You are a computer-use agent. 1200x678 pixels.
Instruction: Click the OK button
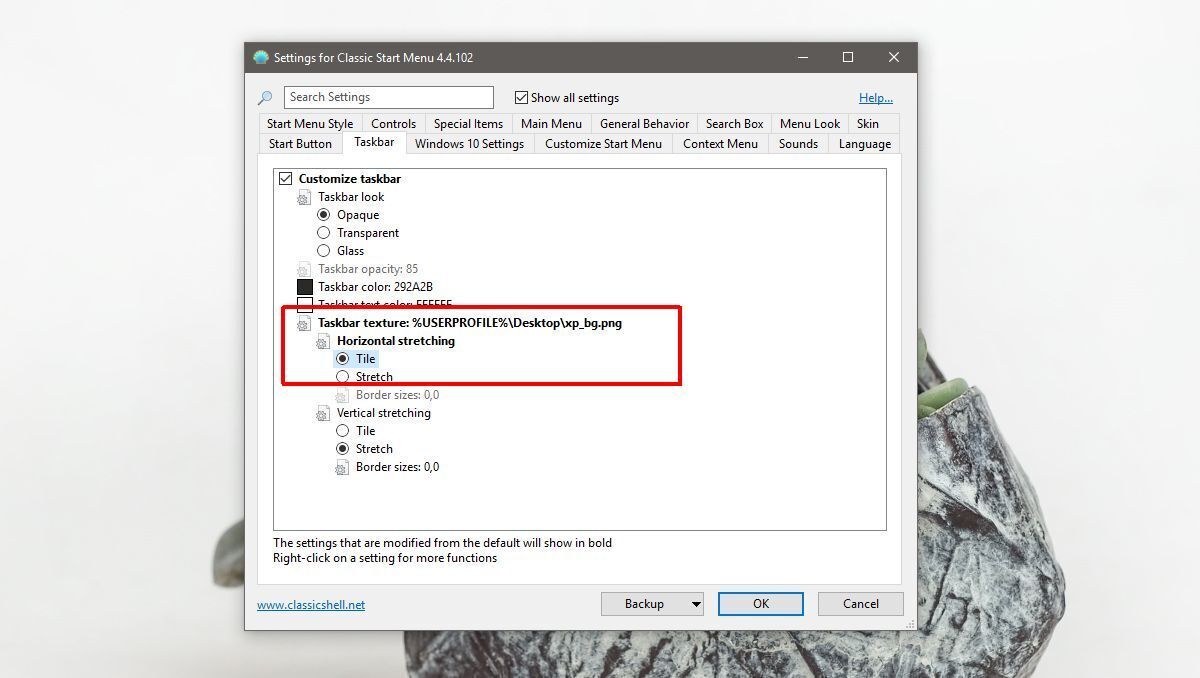(760, 604)
